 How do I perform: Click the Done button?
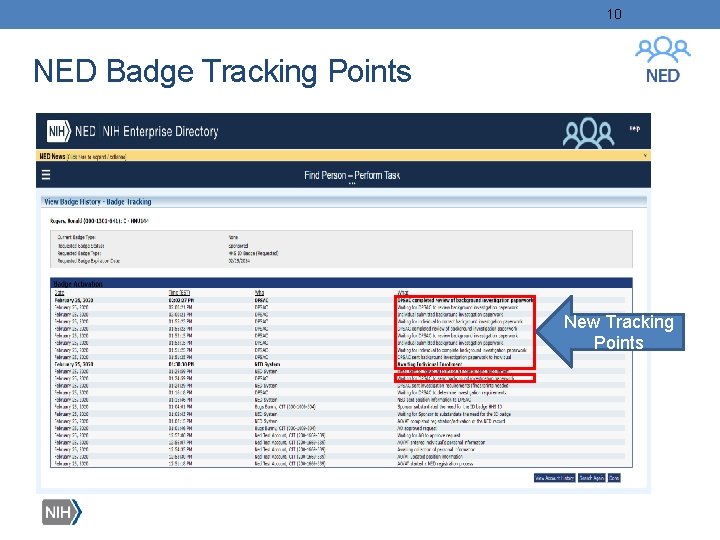point(614,478)
